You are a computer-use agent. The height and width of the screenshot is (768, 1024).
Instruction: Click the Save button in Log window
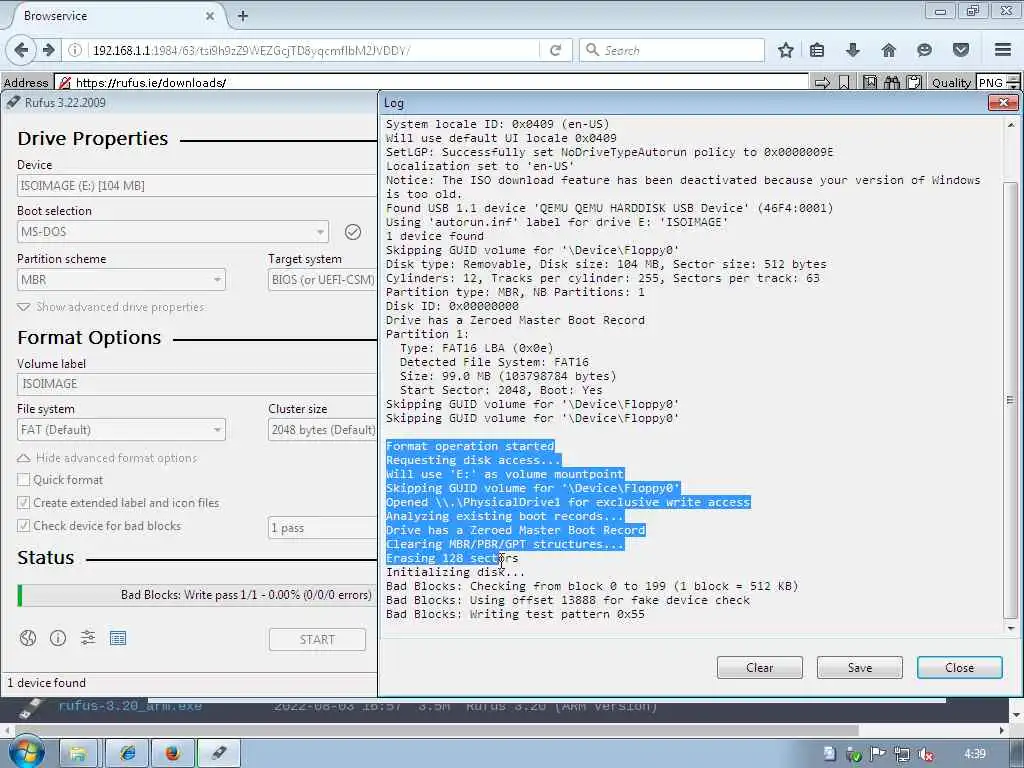(x=859, y=667)
